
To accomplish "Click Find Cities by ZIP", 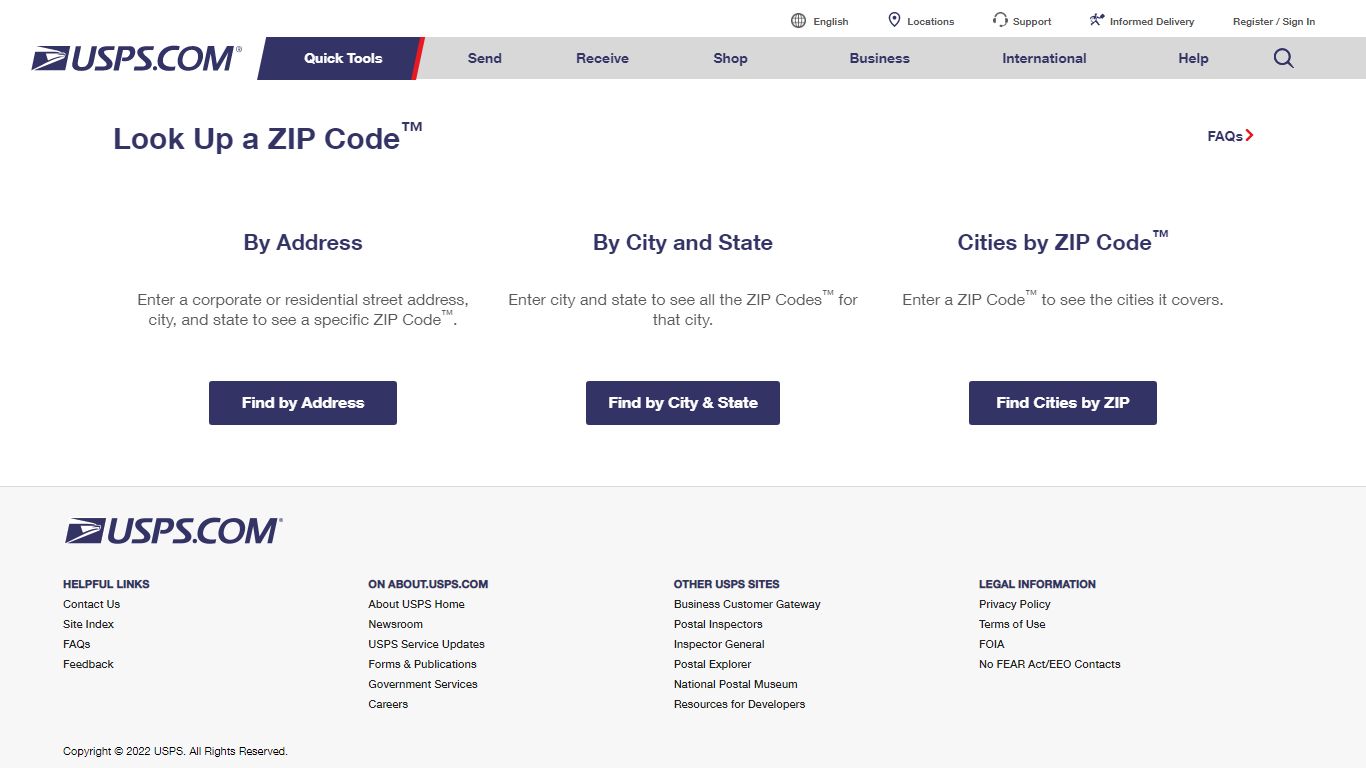I will tap(1062, 402).
